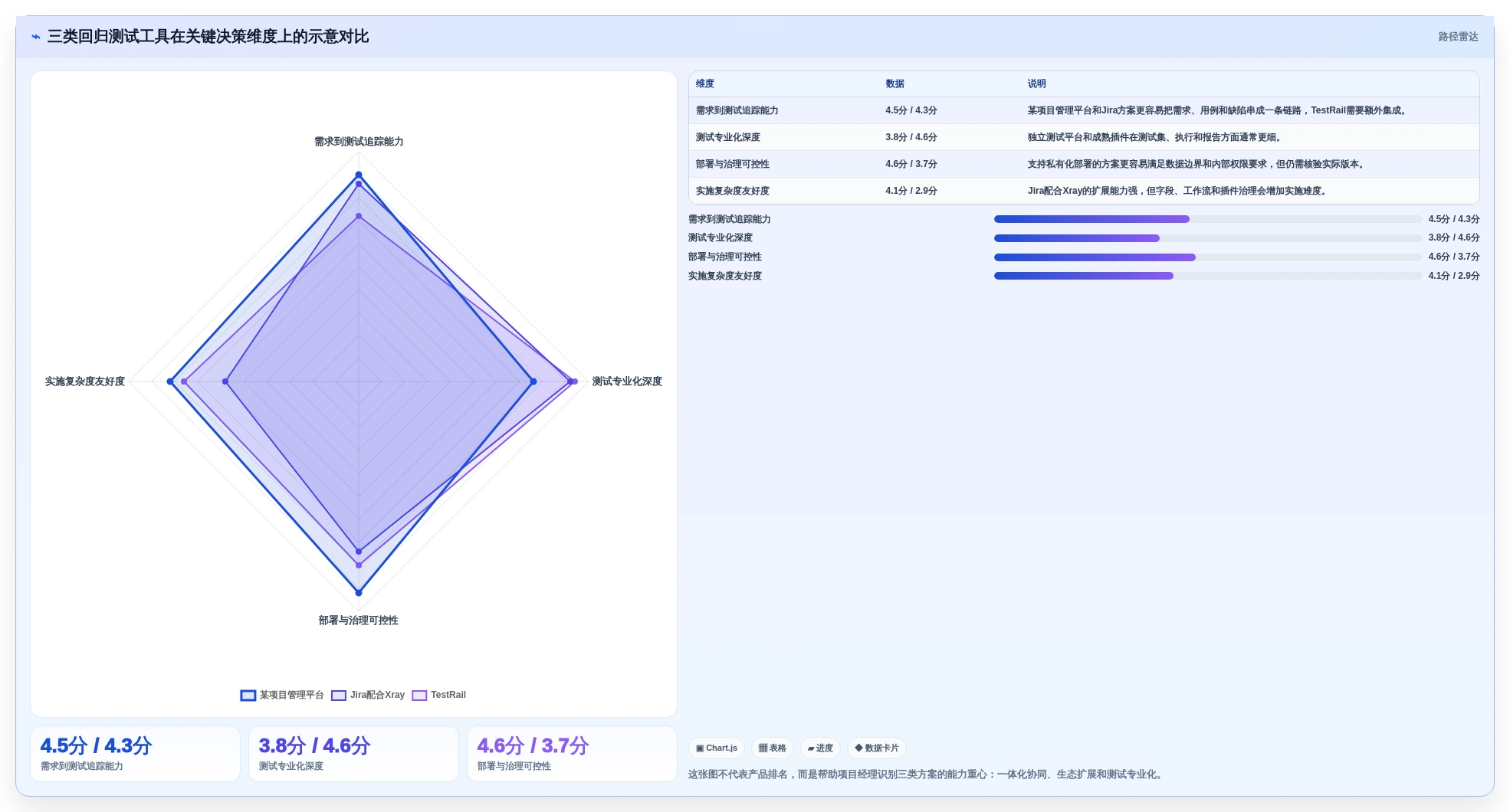This screenshot has height=812, width=1510.
Task: Click the 路径雷达 label at top right
Action: [x=1458, y=37]
